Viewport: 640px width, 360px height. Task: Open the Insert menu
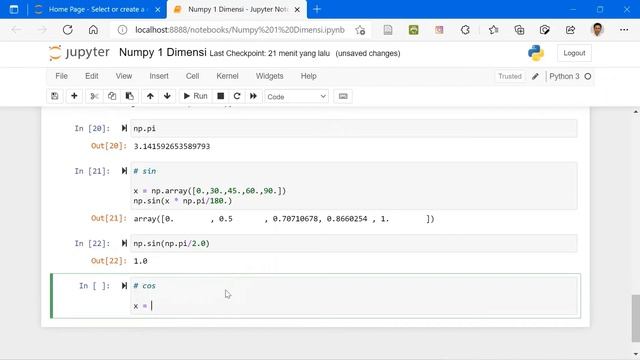[159, 76]
